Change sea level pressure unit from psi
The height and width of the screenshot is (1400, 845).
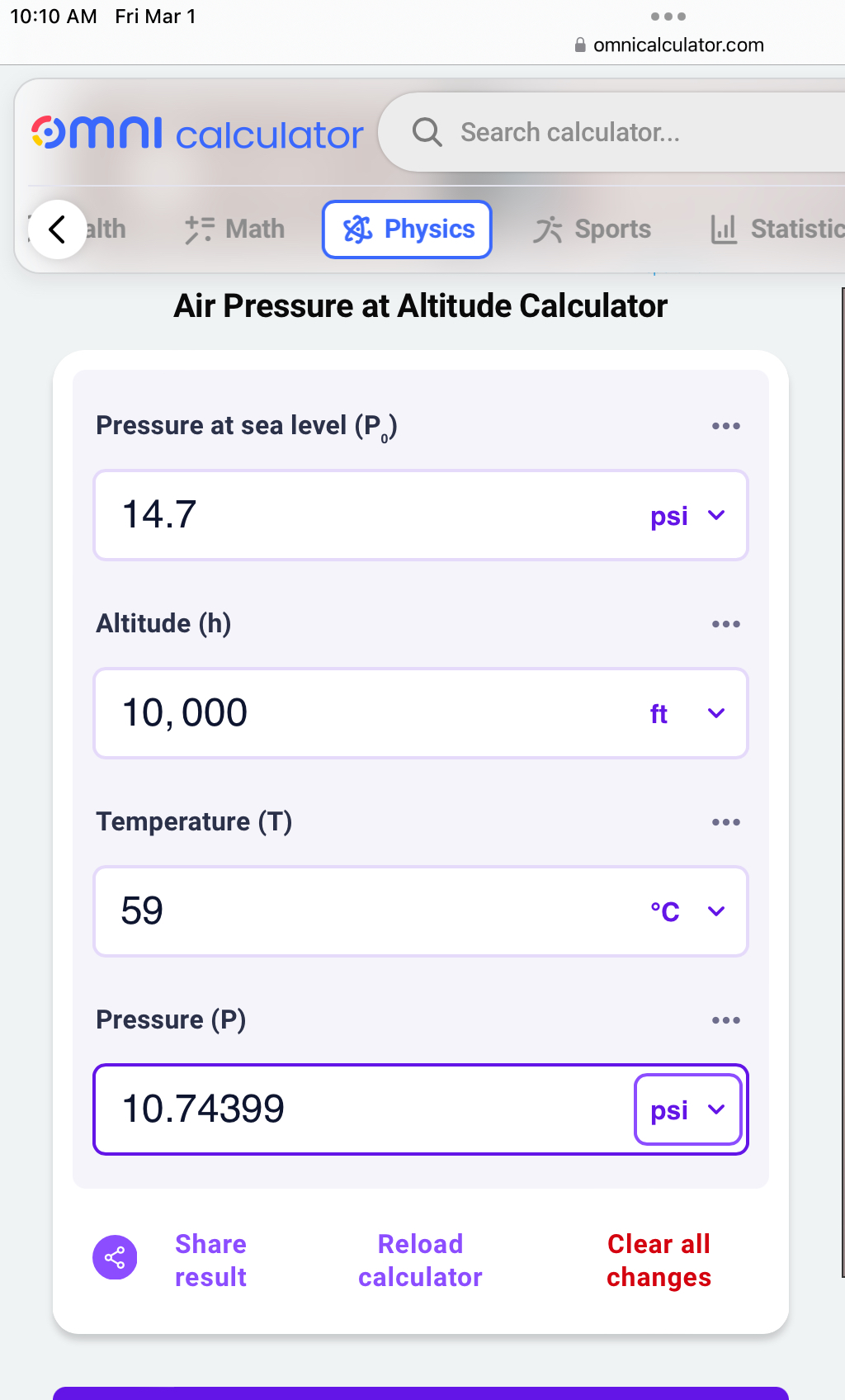pos(687,516)
